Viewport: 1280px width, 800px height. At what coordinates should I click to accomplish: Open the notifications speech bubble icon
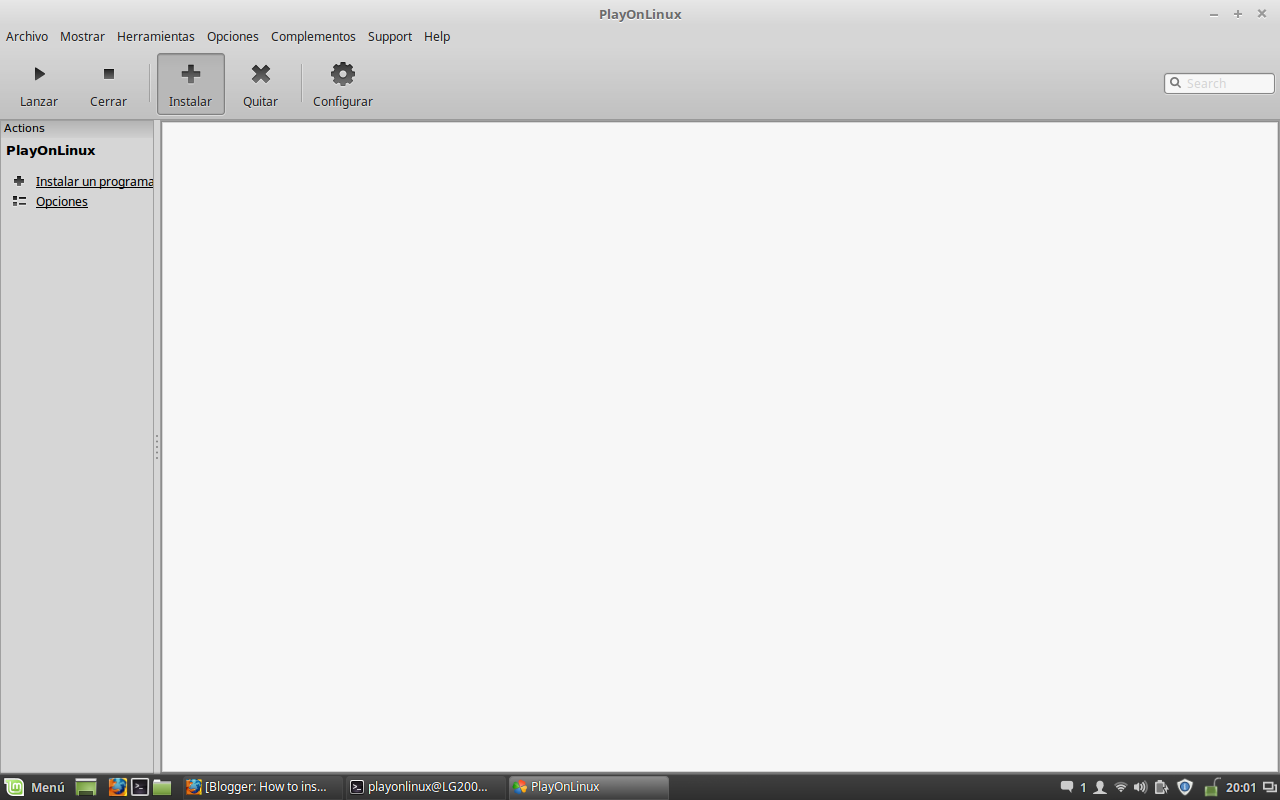tap(1067, 787)
